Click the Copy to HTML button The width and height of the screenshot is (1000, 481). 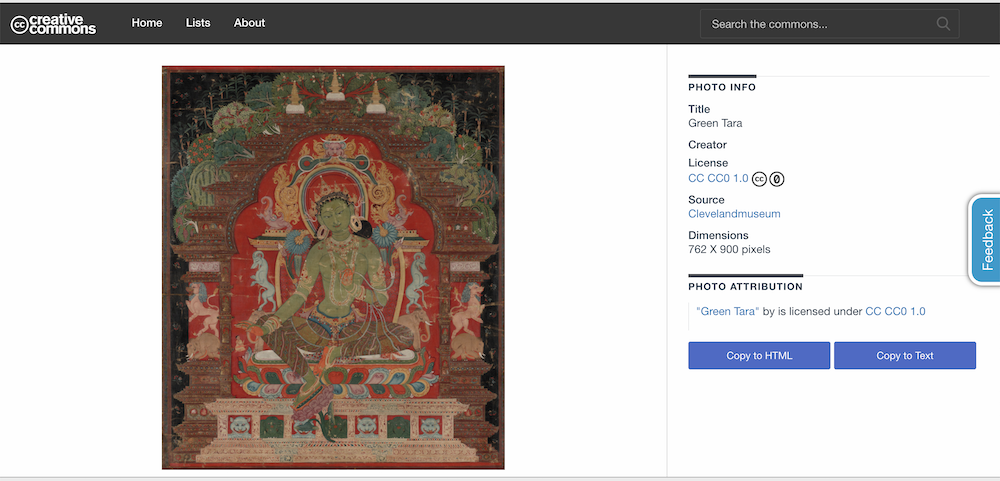[759, 355]
